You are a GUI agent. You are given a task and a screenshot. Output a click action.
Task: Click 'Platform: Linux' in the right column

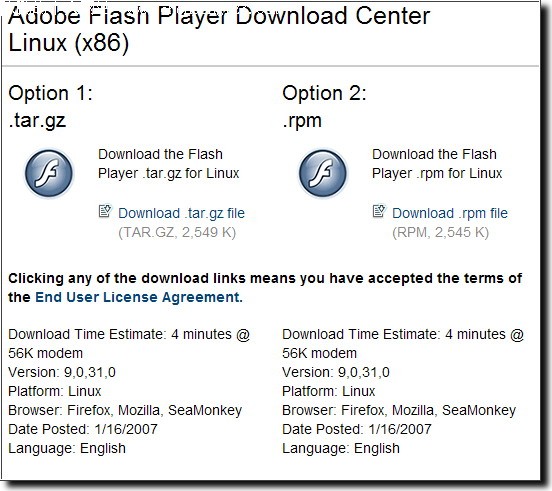click(x=329, y=391)
